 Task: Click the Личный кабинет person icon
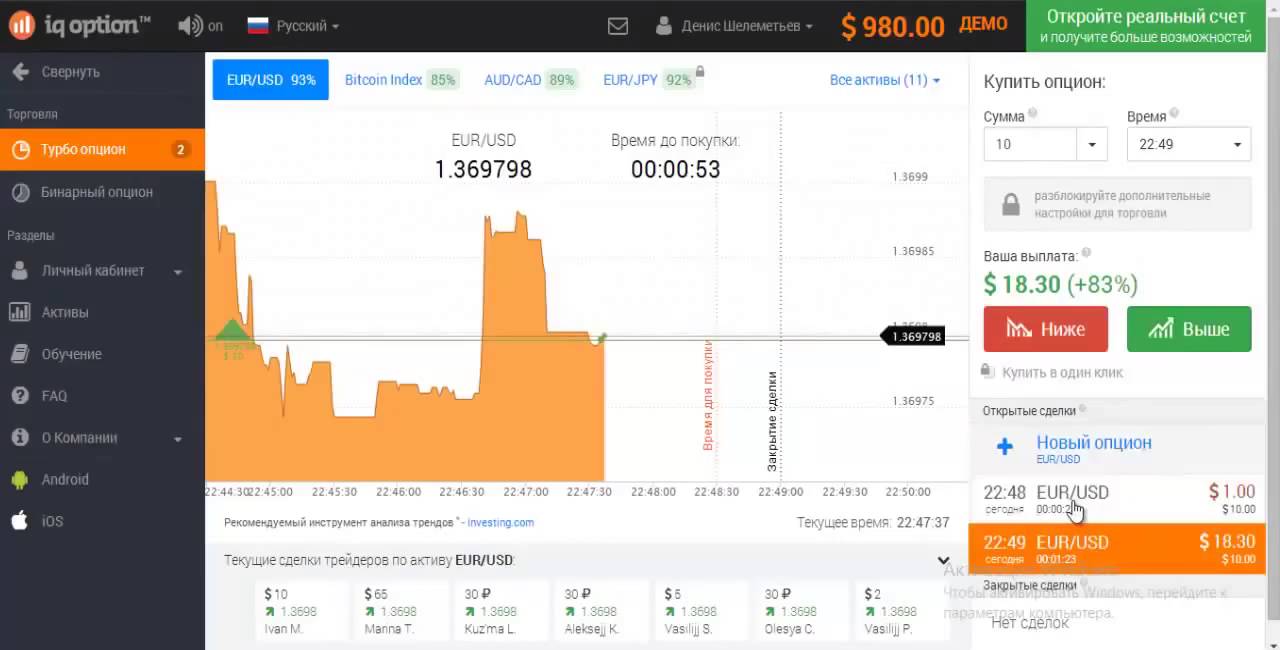click(19, 271)
